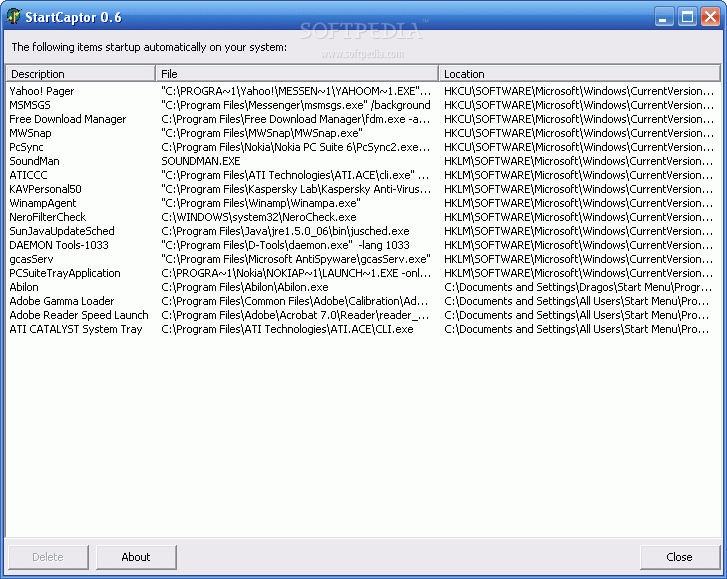Click the msmsgs.exe /background file path

pyautogui.click(x=296, y=105)
